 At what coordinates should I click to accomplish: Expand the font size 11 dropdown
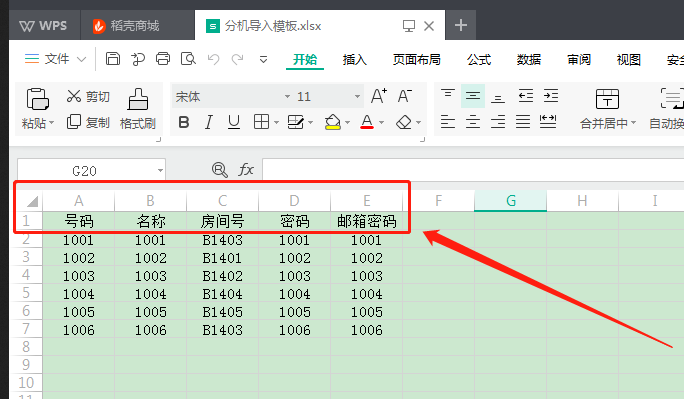357,96
